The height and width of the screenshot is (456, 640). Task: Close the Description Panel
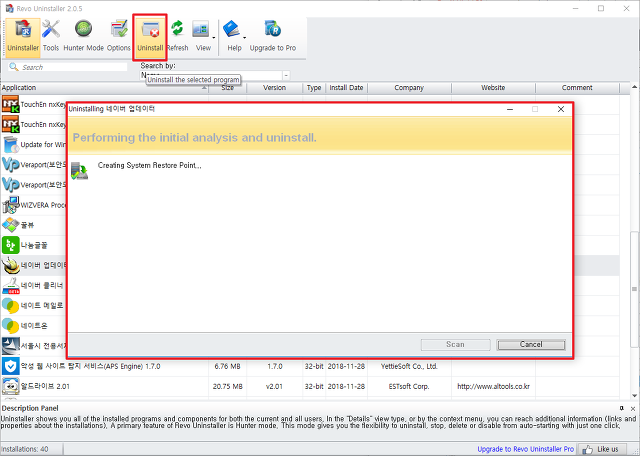(633, 408)
